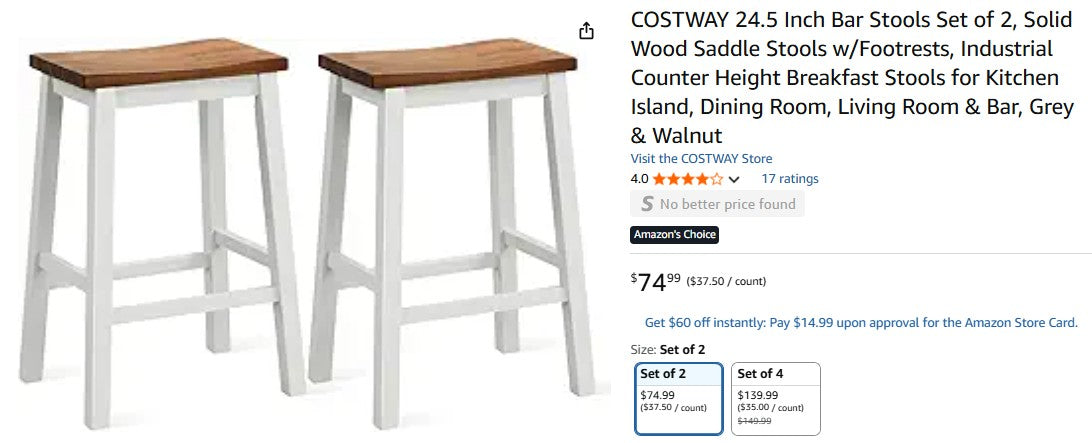
Task: Click the crossed-out $149.99 list price
Action: click(755, 421)
